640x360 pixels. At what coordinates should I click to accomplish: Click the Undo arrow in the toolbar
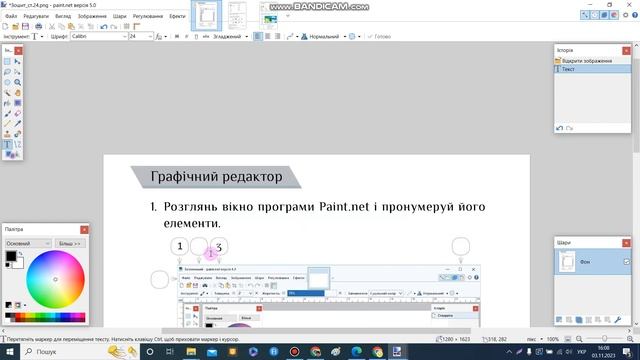click(104, 27)
